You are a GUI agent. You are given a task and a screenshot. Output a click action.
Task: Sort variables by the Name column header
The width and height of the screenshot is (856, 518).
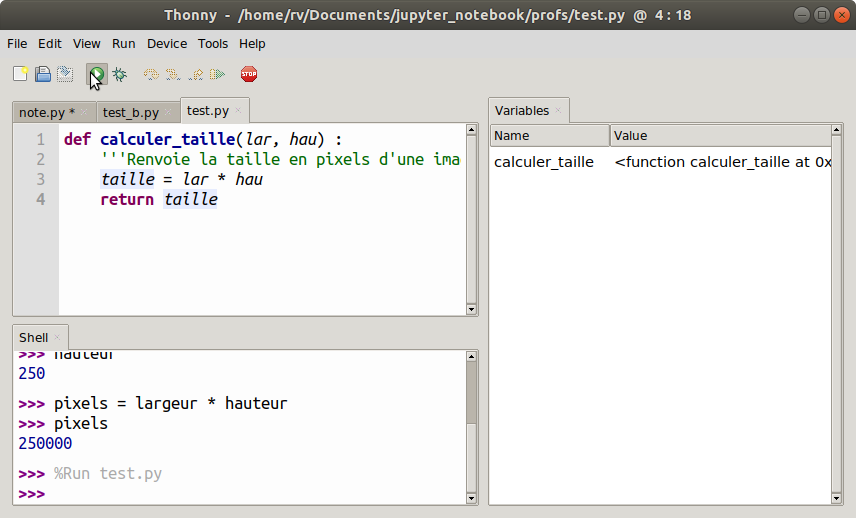(550, 135)
